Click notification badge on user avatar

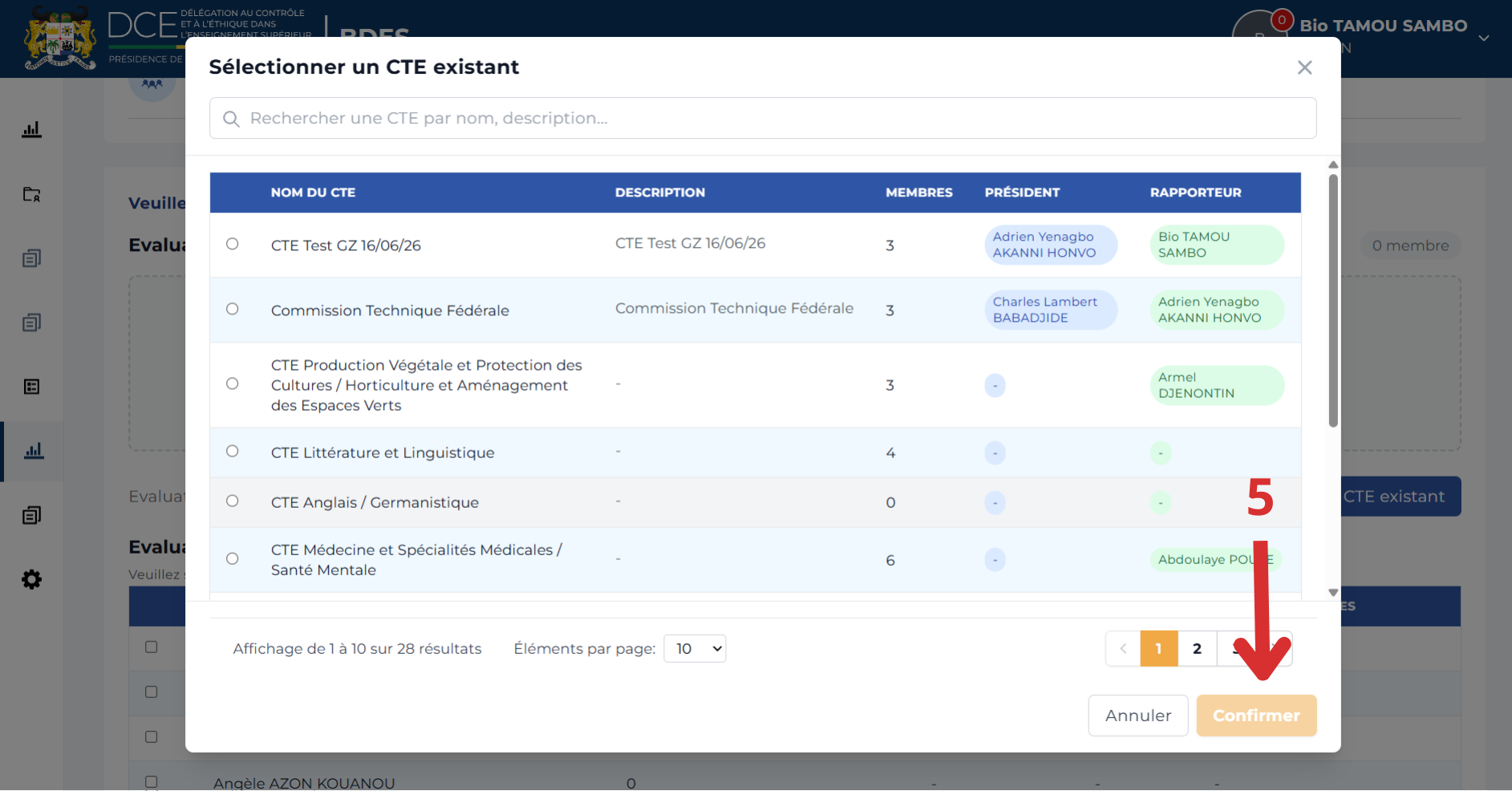pos(1282,20)
